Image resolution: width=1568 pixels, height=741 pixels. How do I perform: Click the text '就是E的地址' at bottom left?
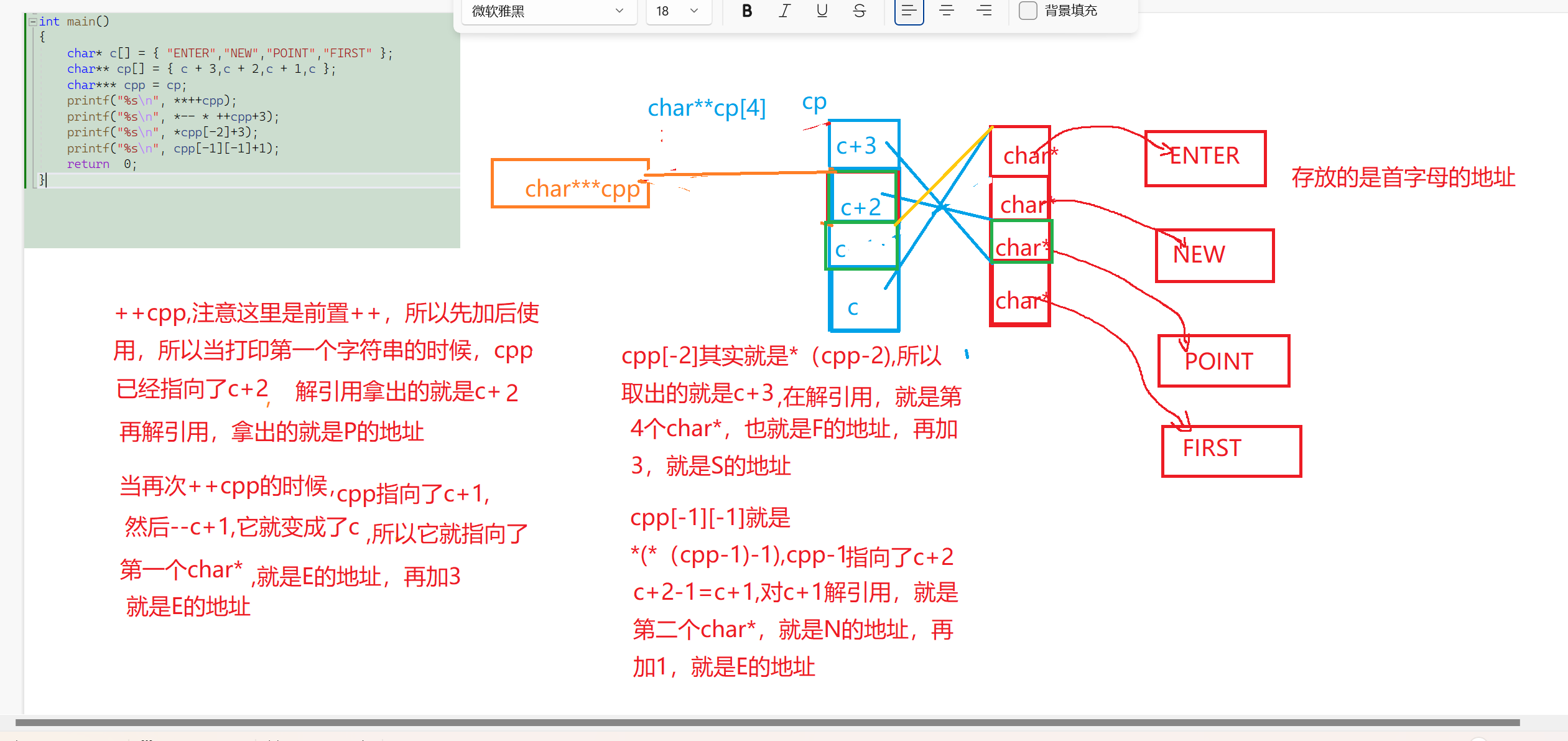pos(188,606)
